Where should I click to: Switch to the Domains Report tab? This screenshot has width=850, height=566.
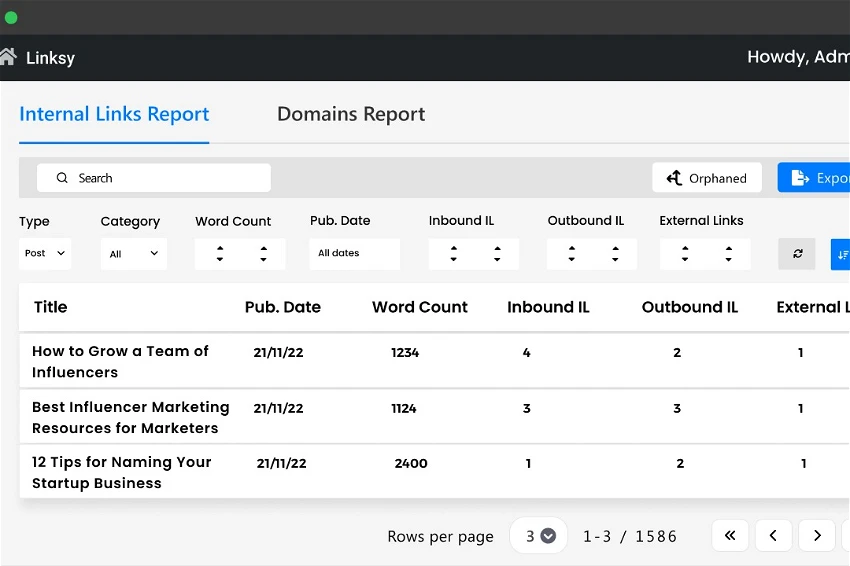point(351,114)
